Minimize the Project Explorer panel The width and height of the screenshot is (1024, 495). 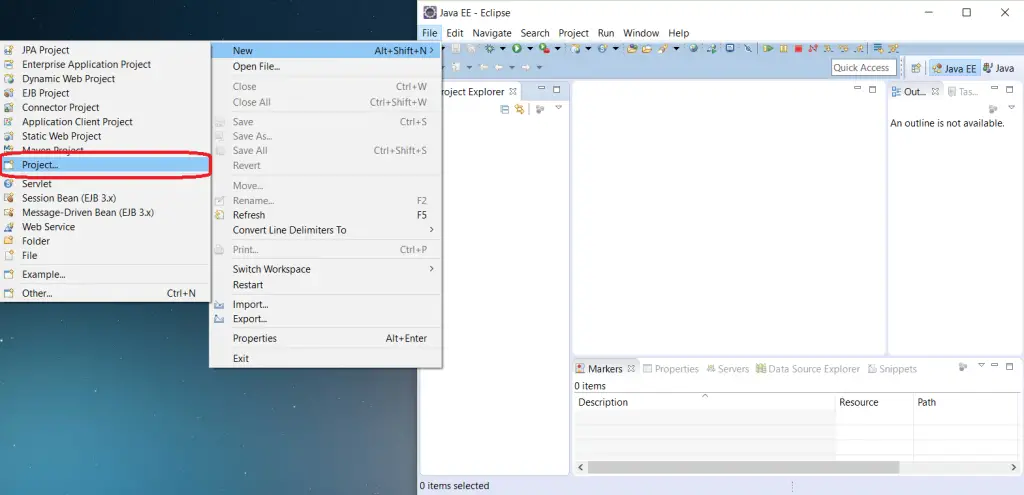click(x=541, y=89)
